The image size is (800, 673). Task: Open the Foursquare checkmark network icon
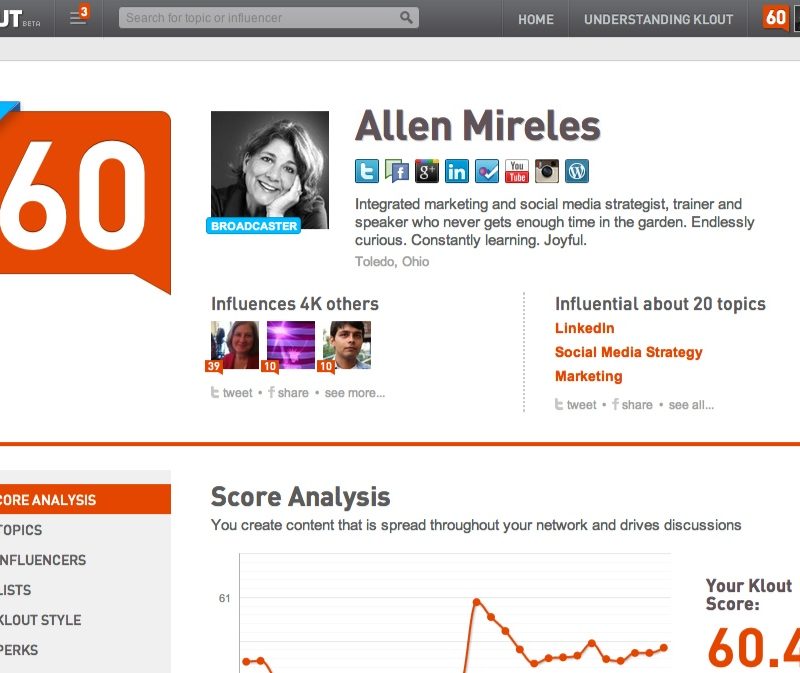click(487, 171)
